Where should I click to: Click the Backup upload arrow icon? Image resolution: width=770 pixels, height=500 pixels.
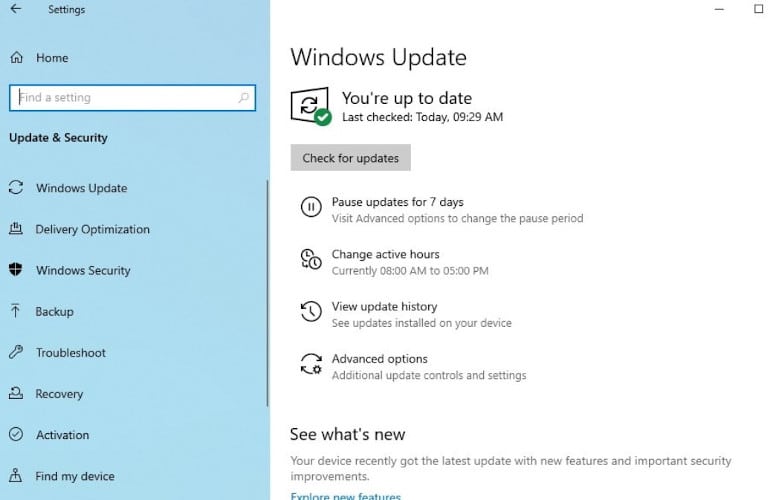15,311
